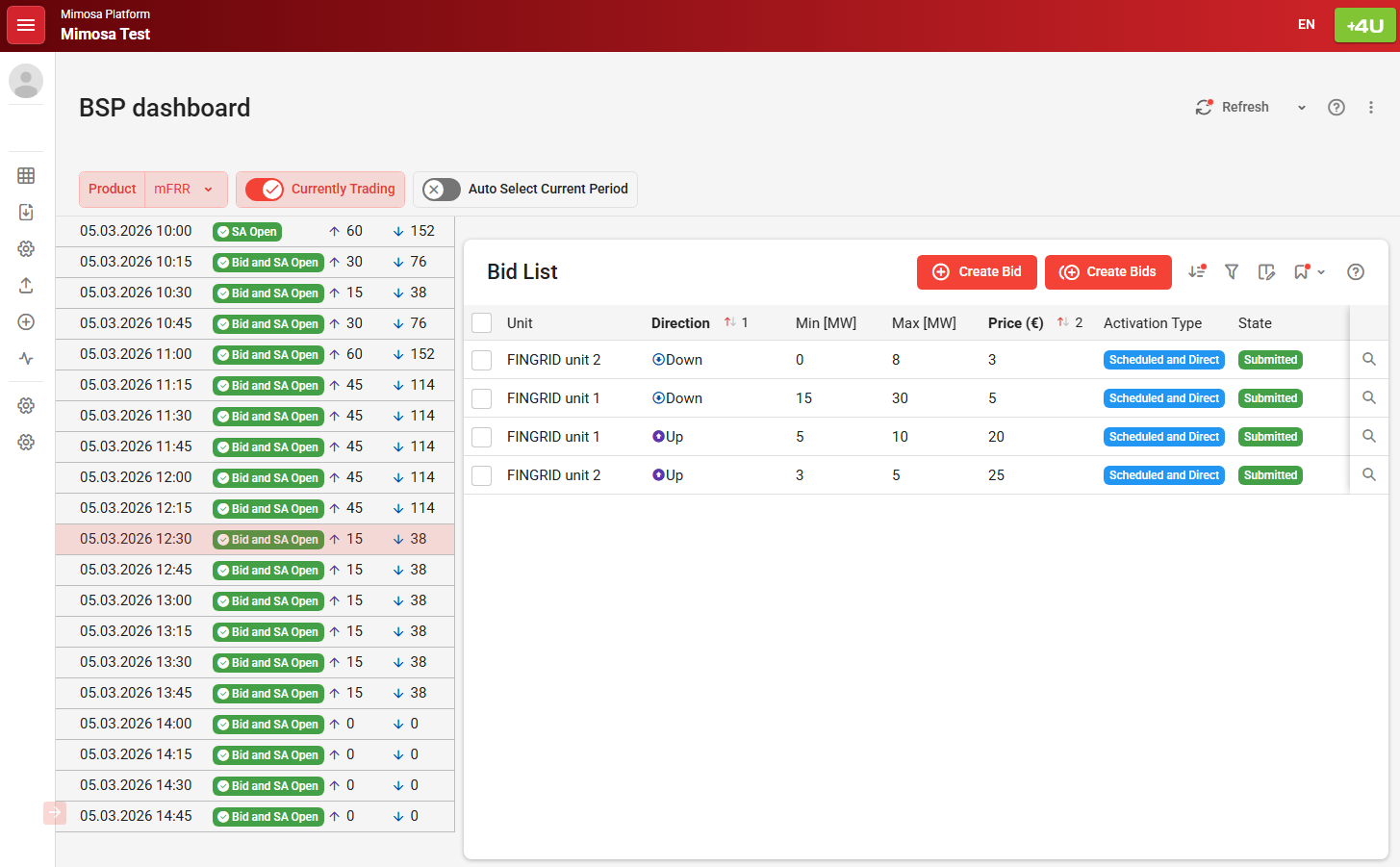This screenshot has width=1400, height=867.
Task: Open the upload icon in the left sidebar
Action: 26,285
